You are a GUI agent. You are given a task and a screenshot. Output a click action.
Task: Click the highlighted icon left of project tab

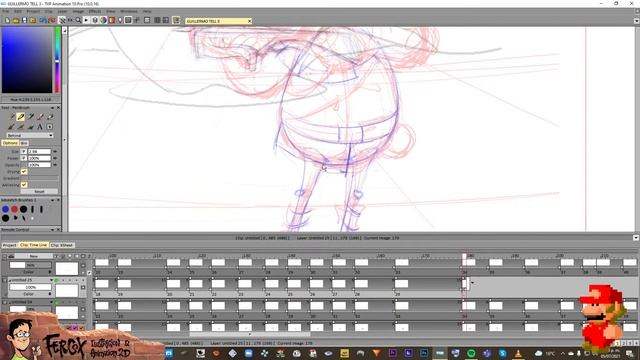point(176,20)
